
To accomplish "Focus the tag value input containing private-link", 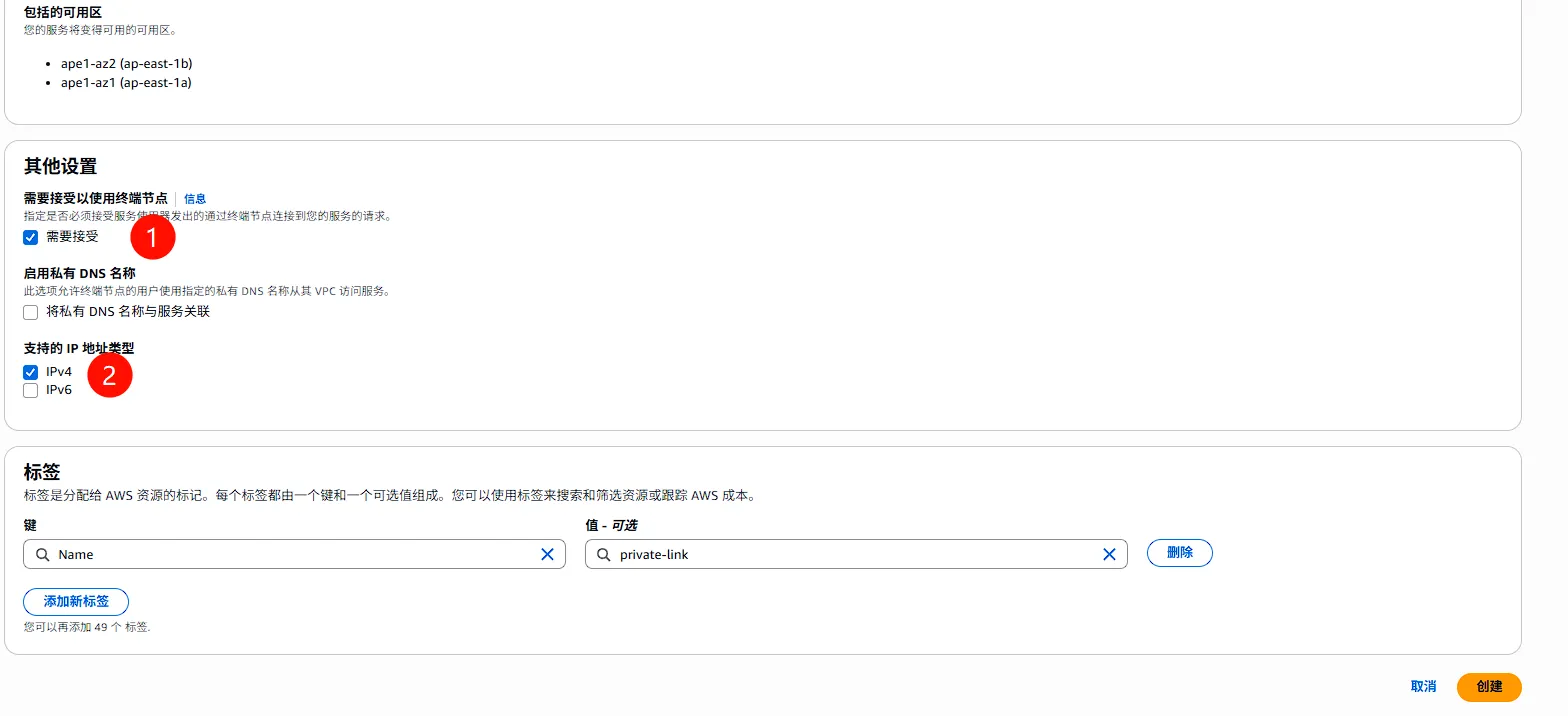I will pos(850,554).
